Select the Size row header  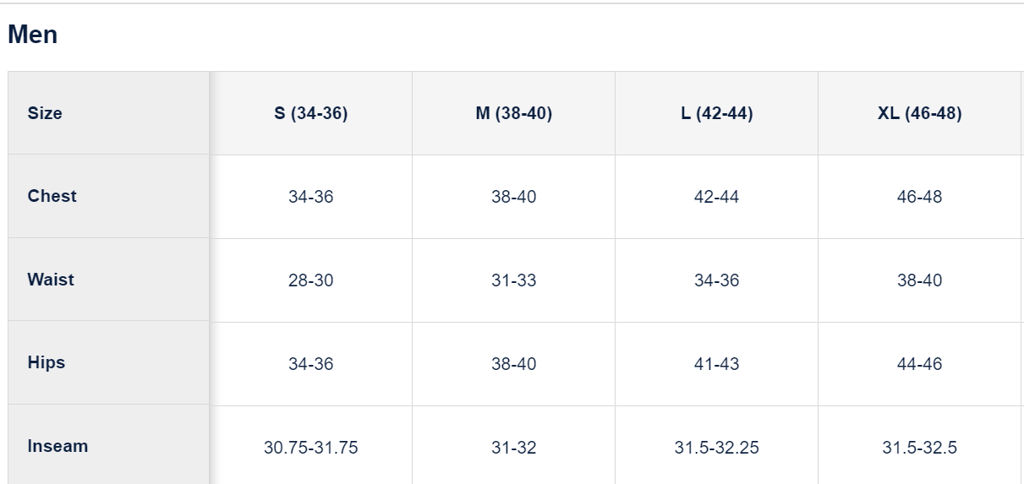pos(45,113)
